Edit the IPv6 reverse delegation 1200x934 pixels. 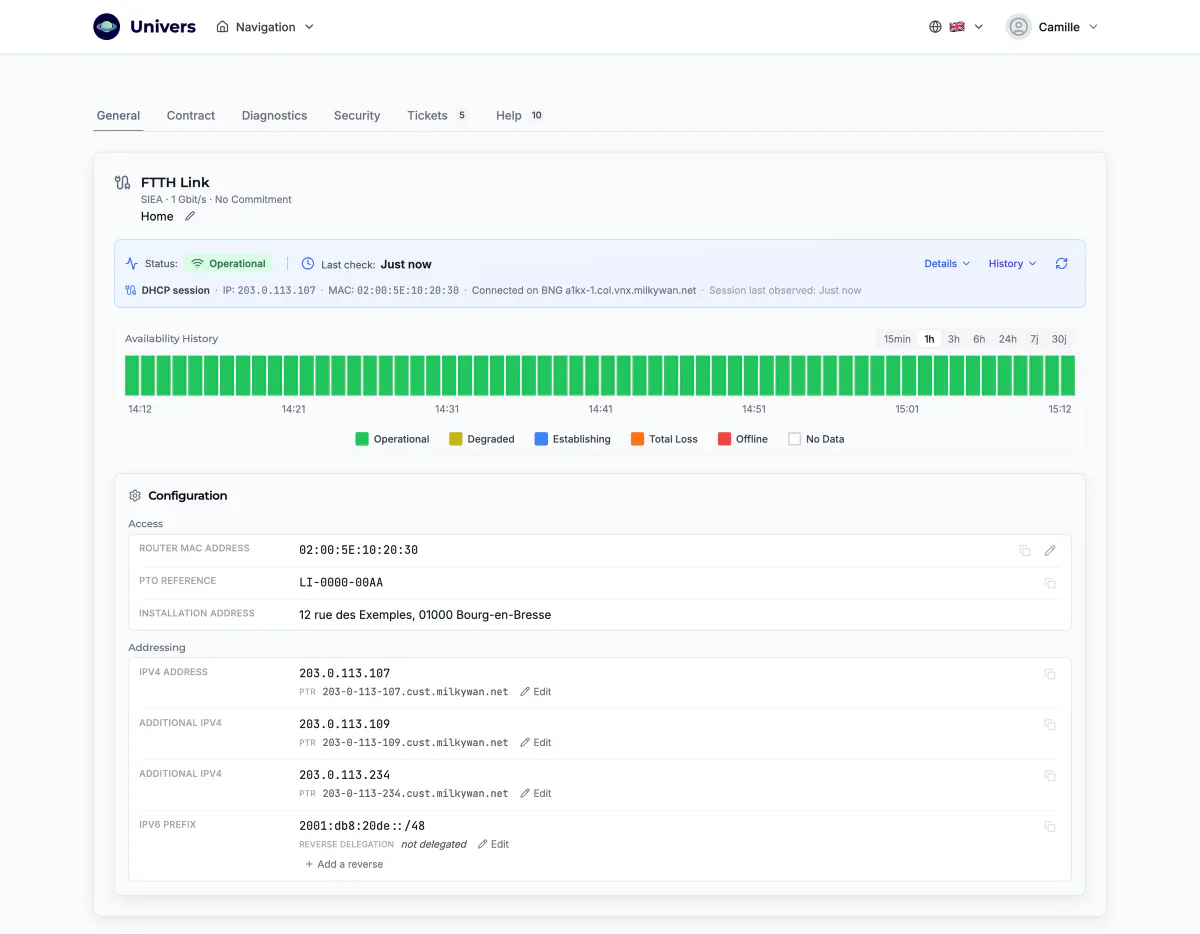tap(493, 845)
